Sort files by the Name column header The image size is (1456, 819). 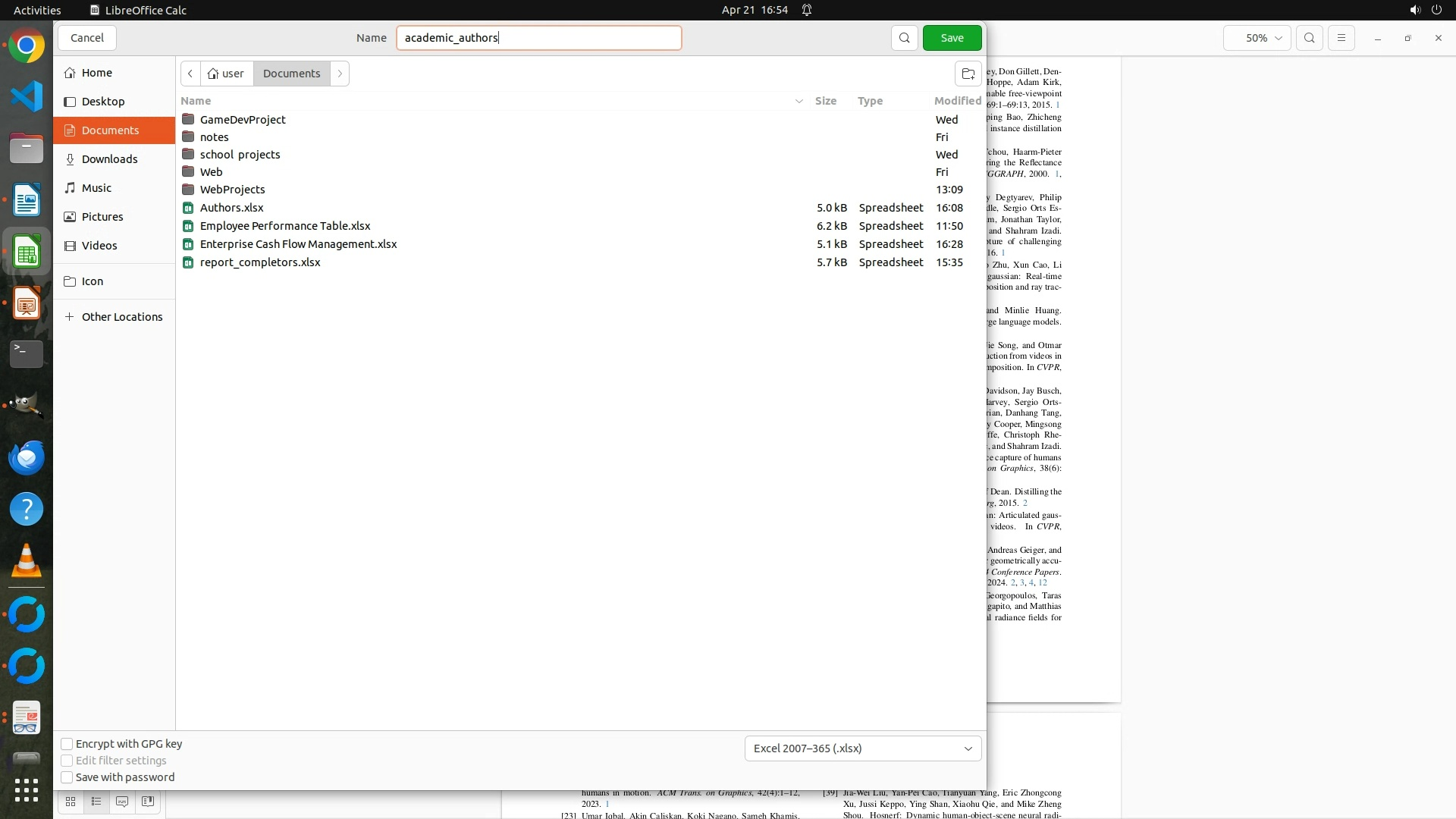point(196,101)
